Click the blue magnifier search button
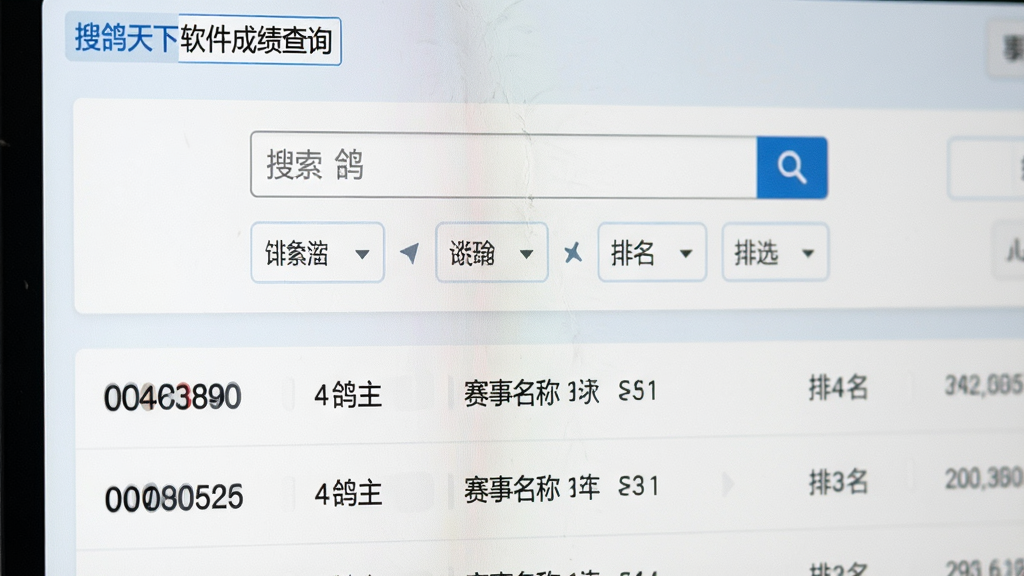 click(792, 168)
